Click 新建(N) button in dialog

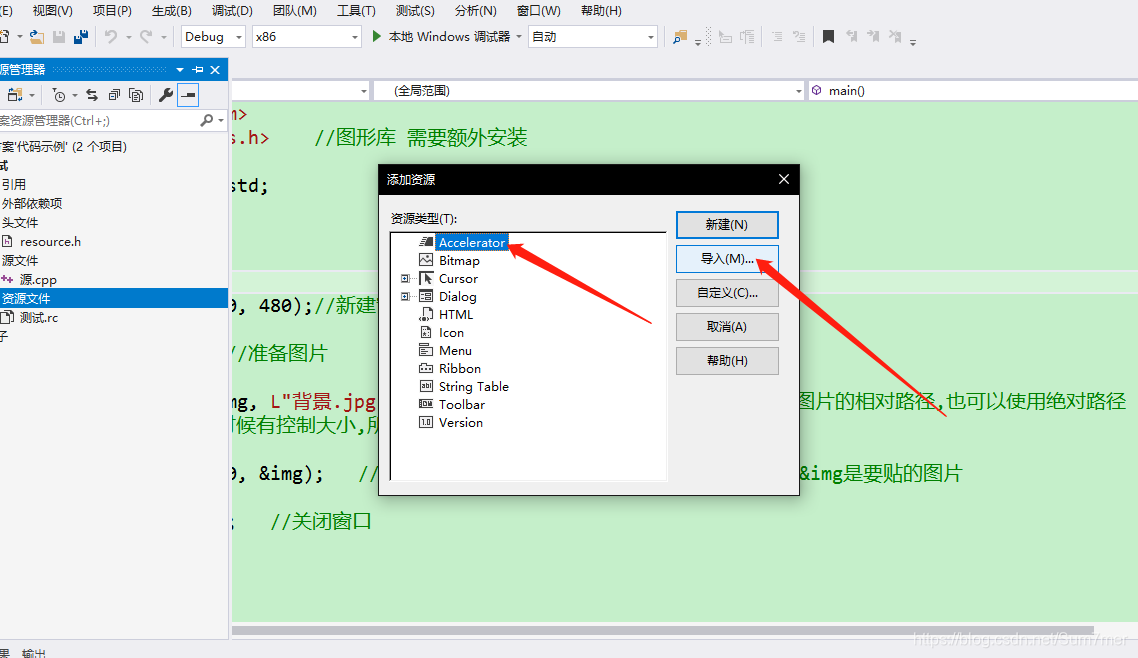pos(727,225)
